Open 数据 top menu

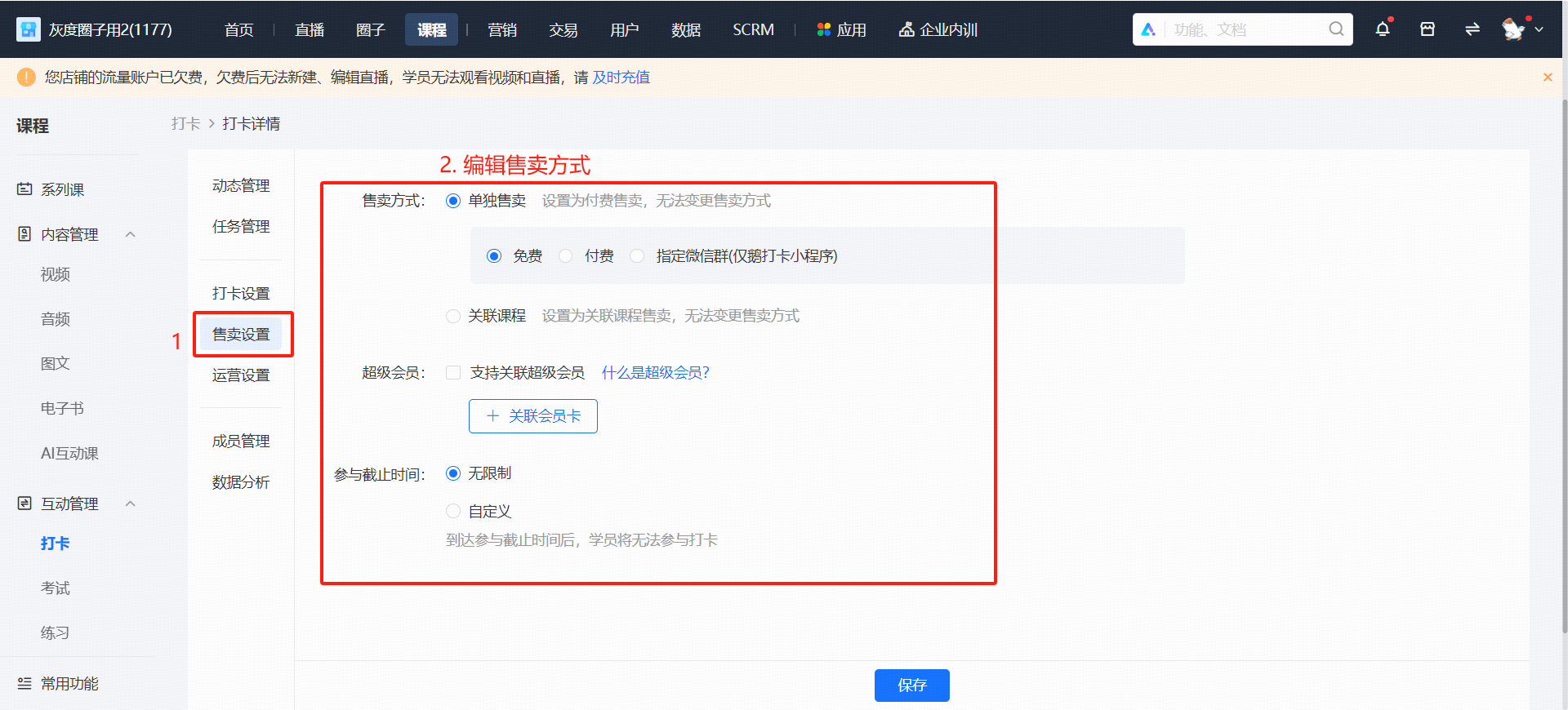pos(686,30)
